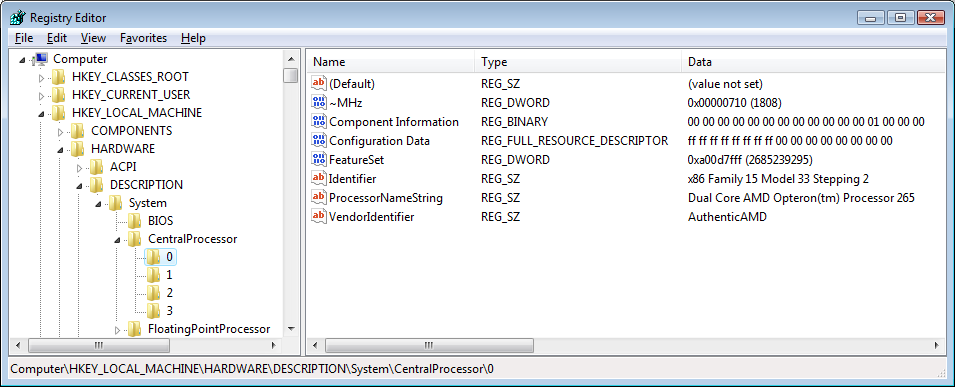Expand the HKEY_CLASSES_ROOT key

pos(41,77)
